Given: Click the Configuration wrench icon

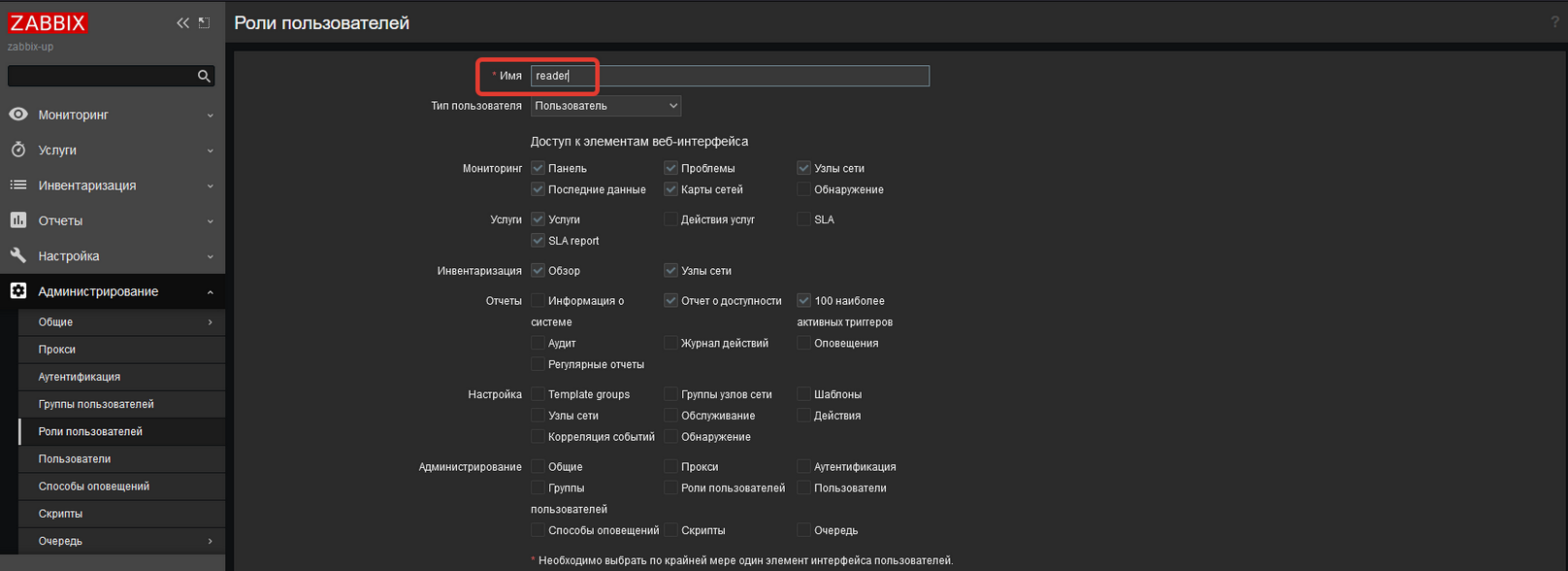Looking at the screenshot, I should (x=17, y=255).
